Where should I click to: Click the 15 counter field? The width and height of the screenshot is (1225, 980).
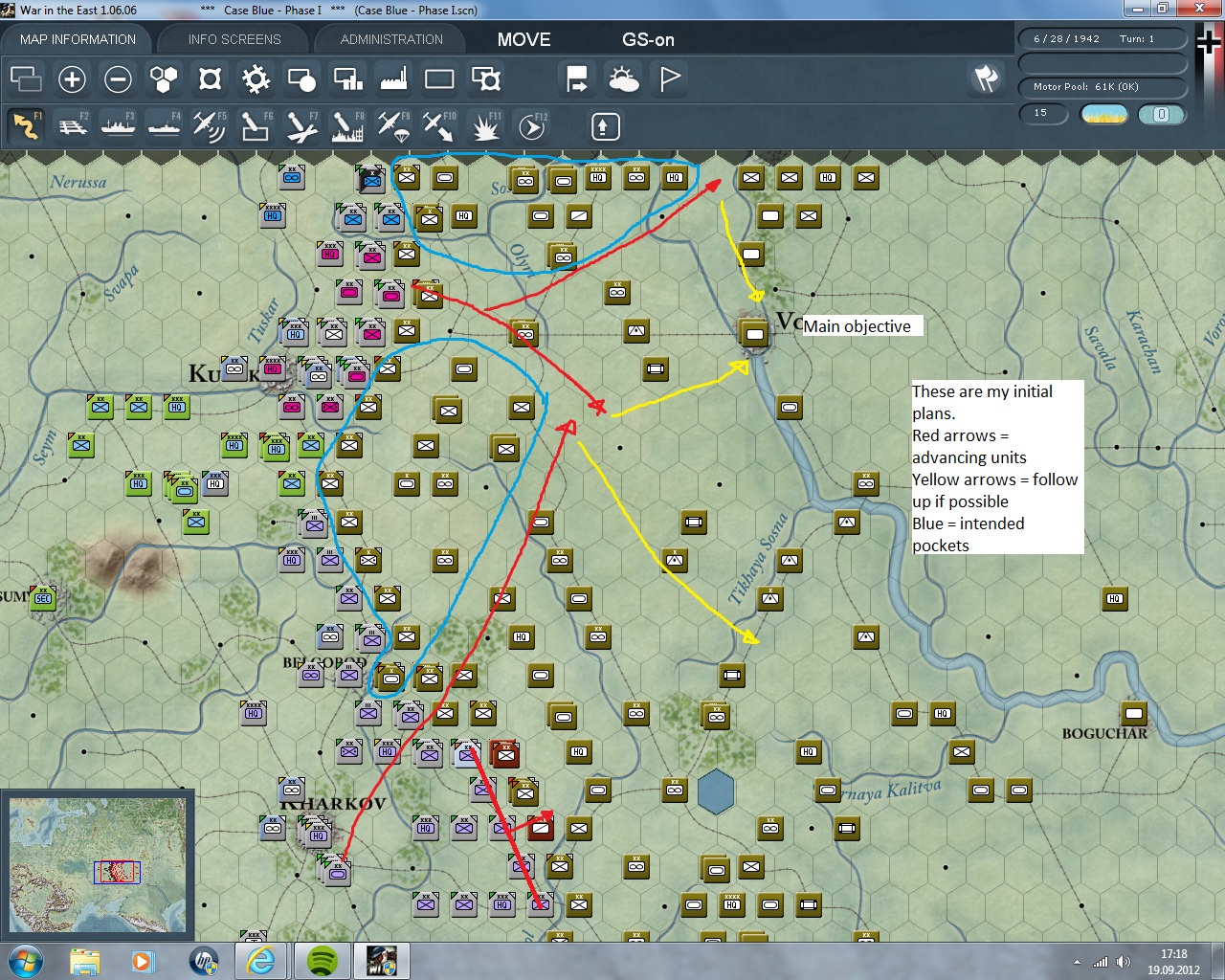[x=1043, y=114]
